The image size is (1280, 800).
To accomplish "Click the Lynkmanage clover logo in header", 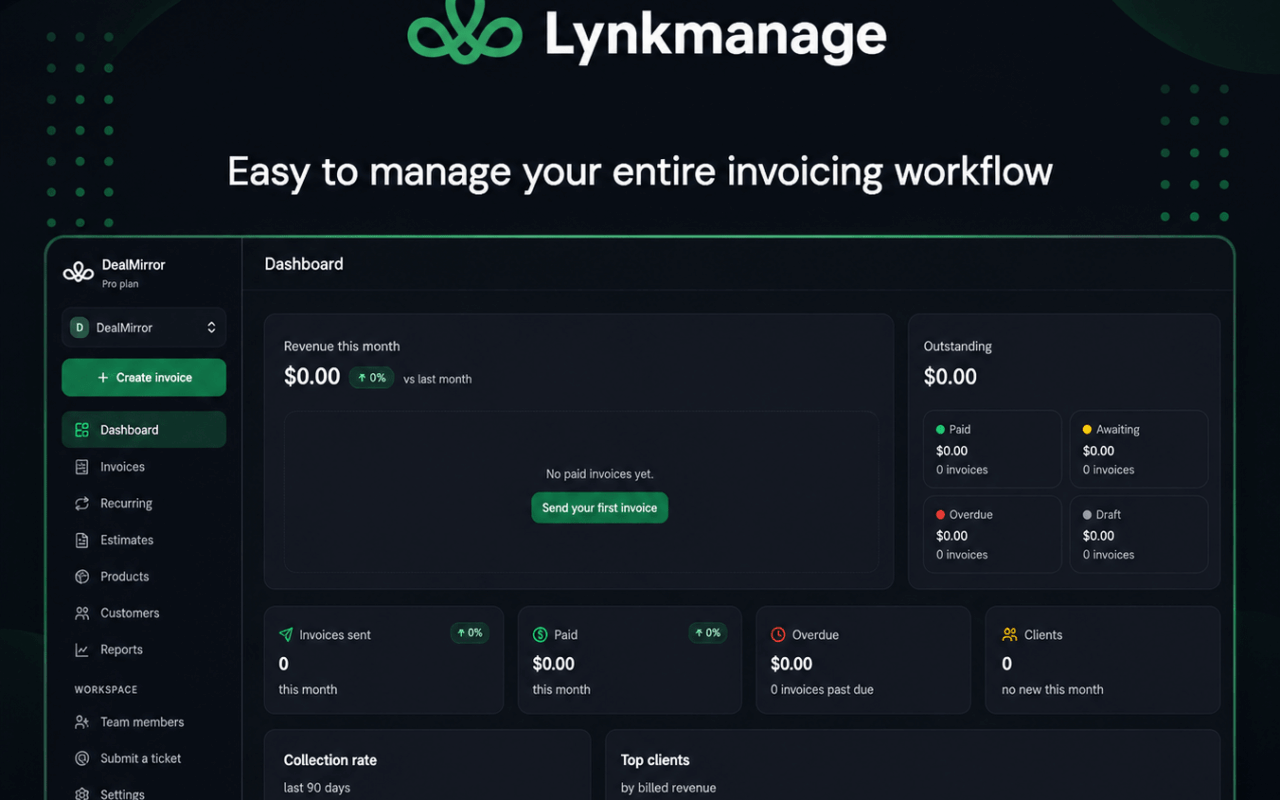I will (x=464, y=31).
